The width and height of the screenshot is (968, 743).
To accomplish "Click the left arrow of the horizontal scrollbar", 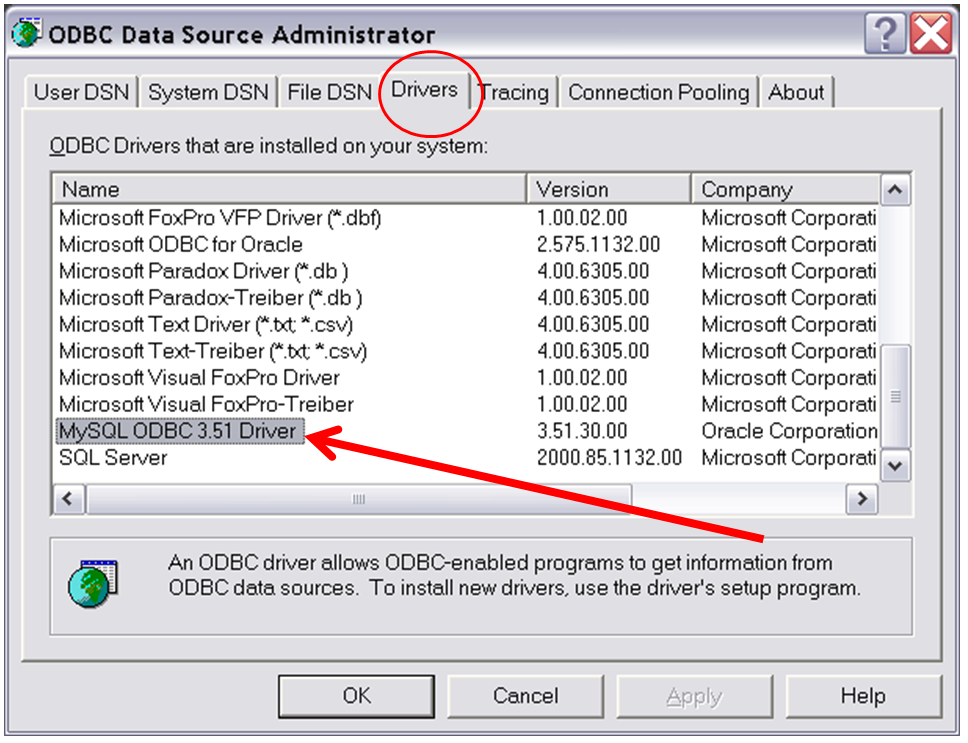I will [x=67, y=498].
